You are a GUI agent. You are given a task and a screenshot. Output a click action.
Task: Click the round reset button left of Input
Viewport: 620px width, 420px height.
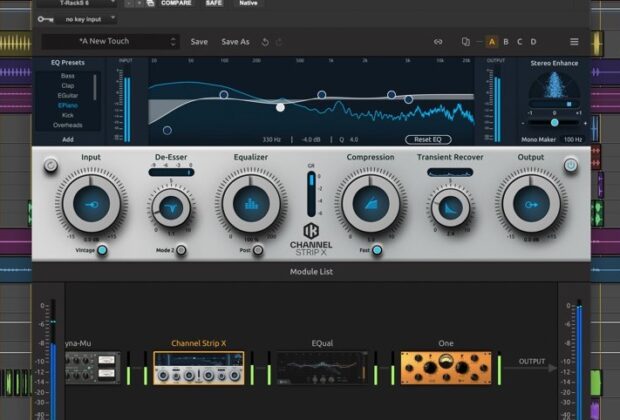(x=51, y=165)
